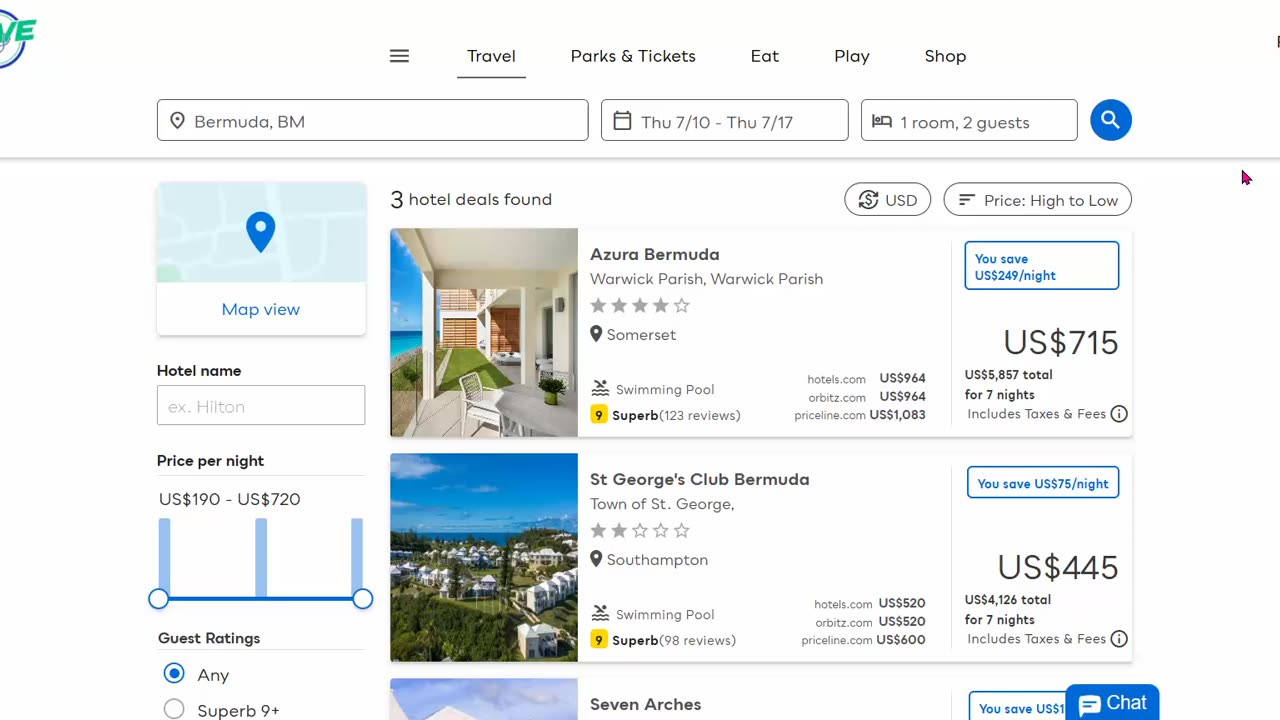Image resolution: width=1280 pixels, height=720 pixels.
Task: Open St George's Club Bermuda hotel title
Action: (700, 479)
